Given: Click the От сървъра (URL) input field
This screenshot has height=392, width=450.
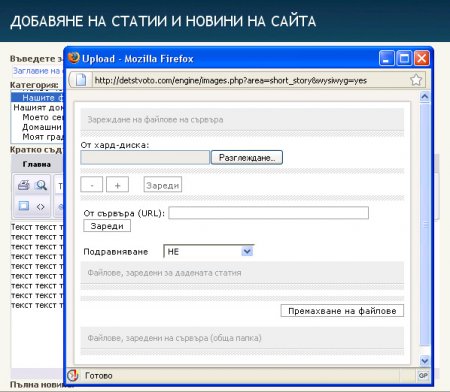Looking at the screenshot, I should click(269, 213).
